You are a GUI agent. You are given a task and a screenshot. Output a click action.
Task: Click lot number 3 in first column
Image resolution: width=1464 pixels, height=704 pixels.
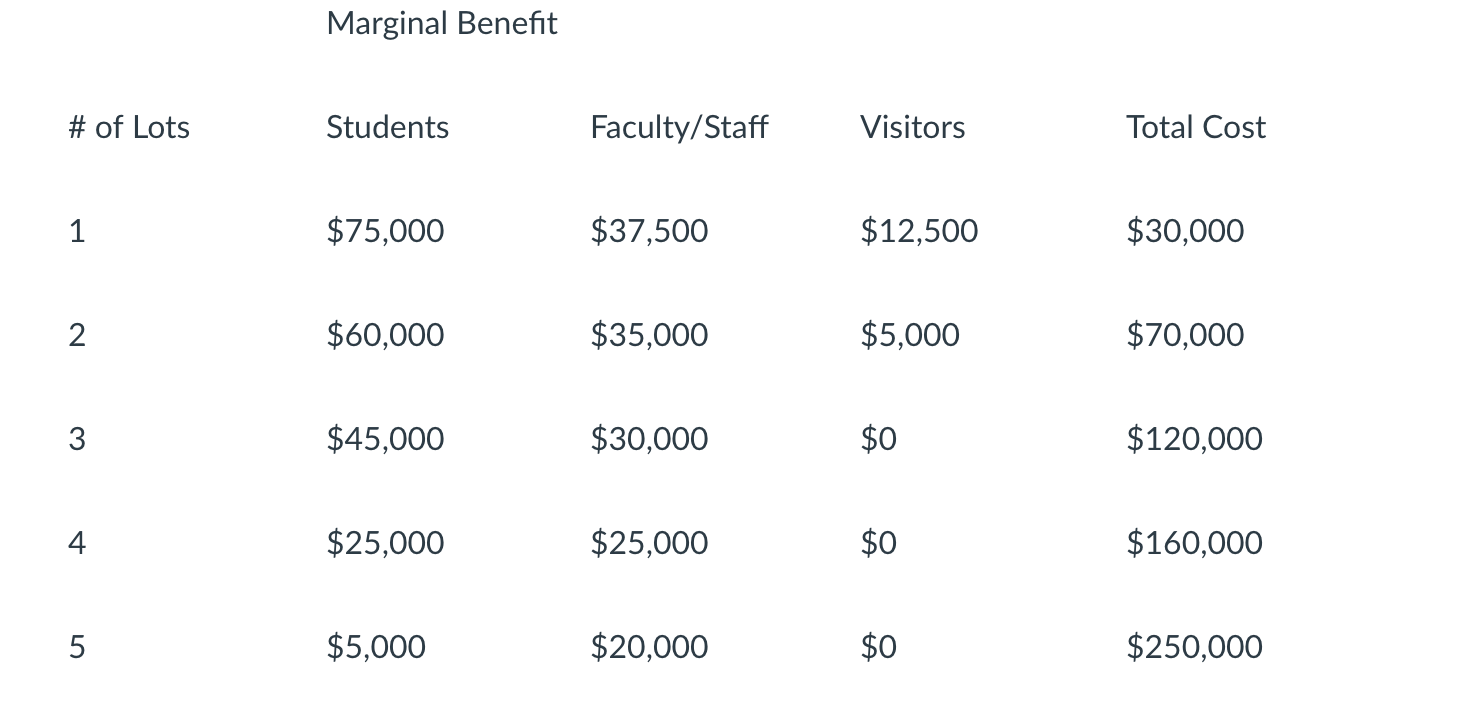[77, 439]
